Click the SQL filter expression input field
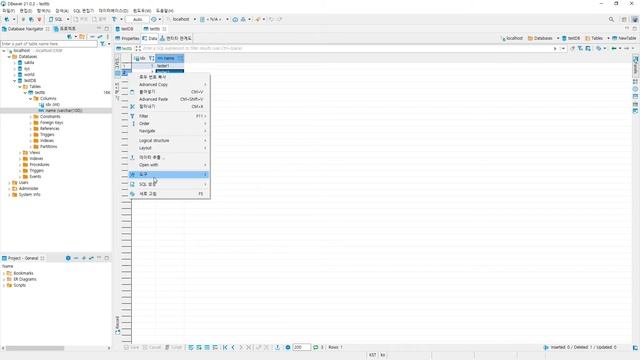Screen dimensions: 640x360 click(347, 49)
